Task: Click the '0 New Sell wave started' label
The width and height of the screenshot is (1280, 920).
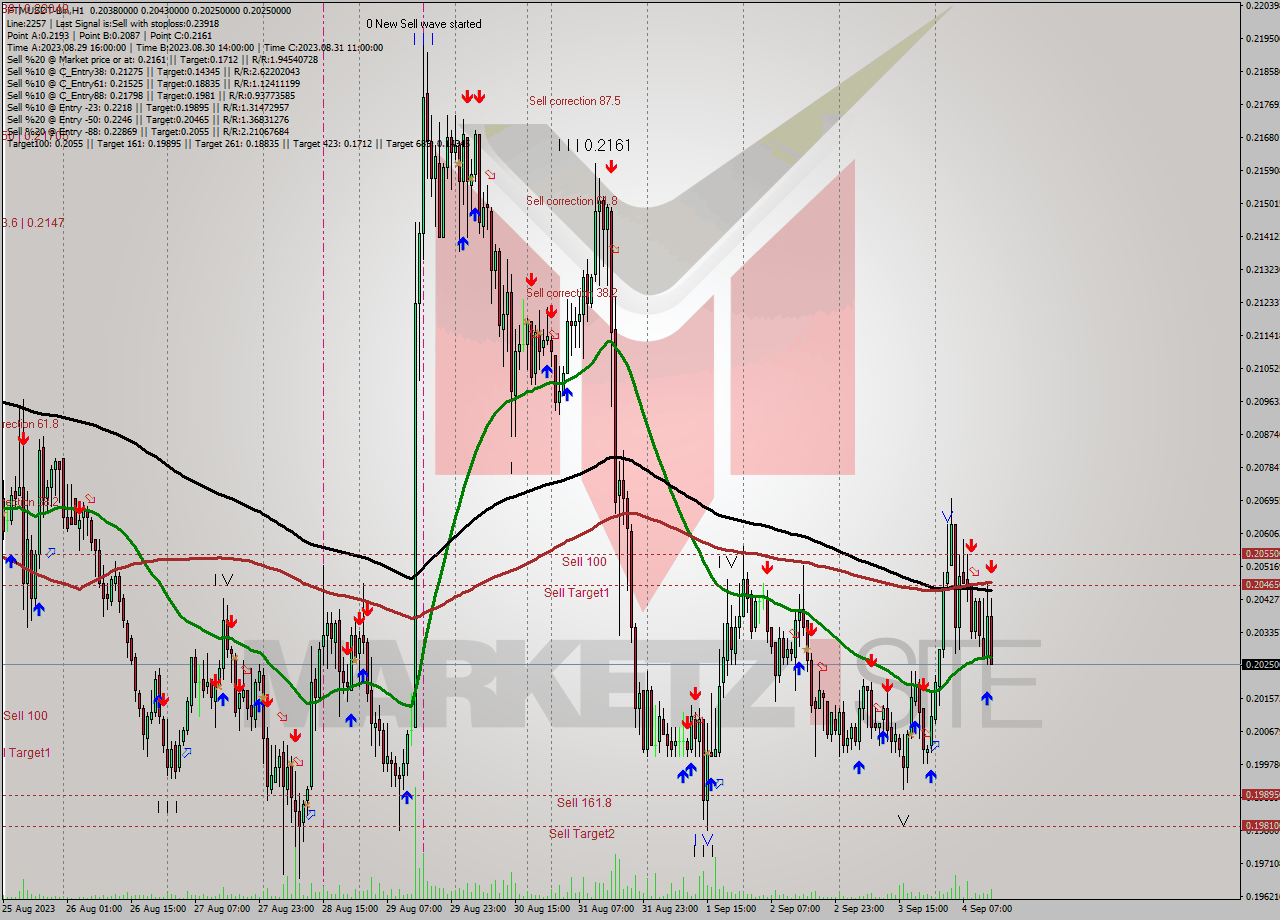Action: [423, 24]
